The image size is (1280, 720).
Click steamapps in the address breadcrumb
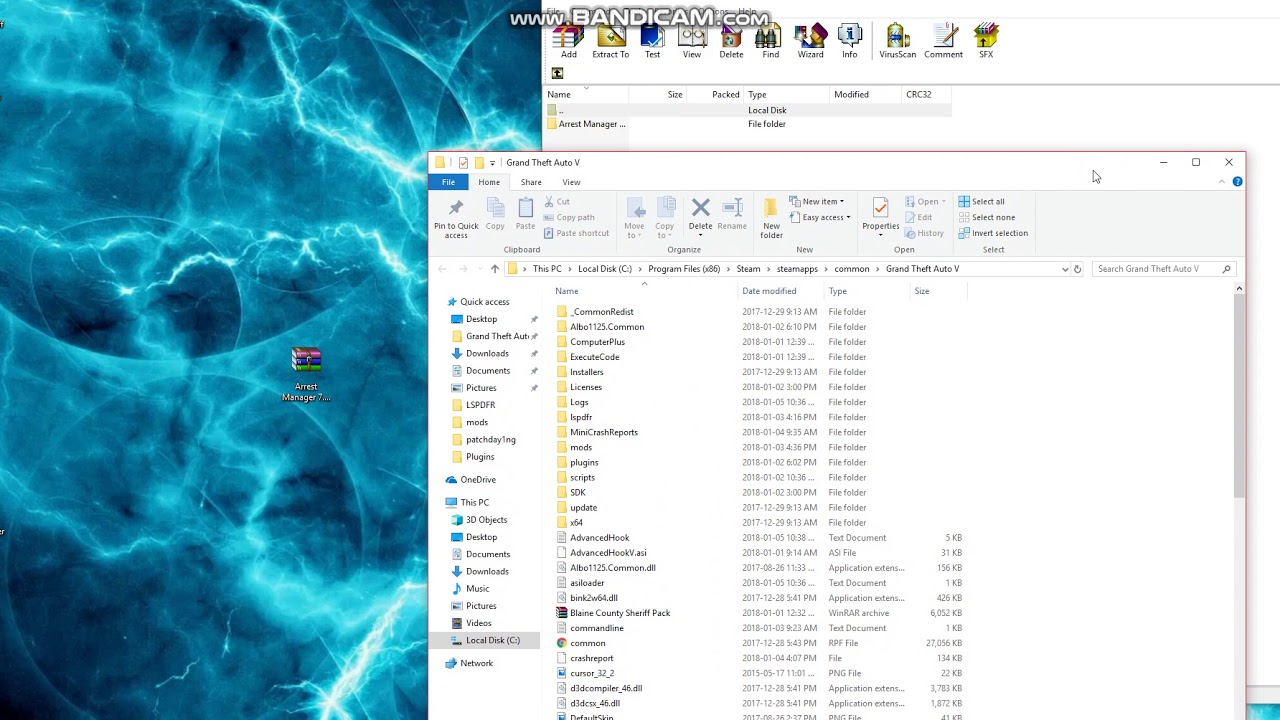click(797, 269)
